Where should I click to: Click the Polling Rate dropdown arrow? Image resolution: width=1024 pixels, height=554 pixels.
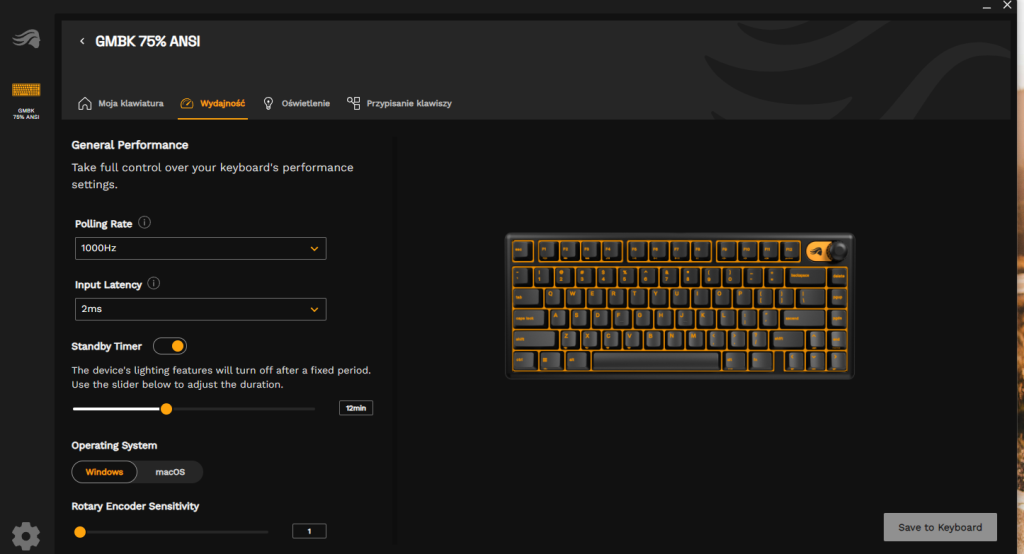(x=314, y=249)
